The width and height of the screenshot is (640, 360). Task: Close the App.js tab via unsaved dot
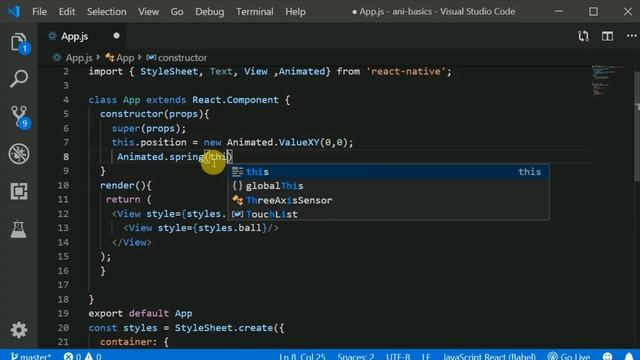116,36
